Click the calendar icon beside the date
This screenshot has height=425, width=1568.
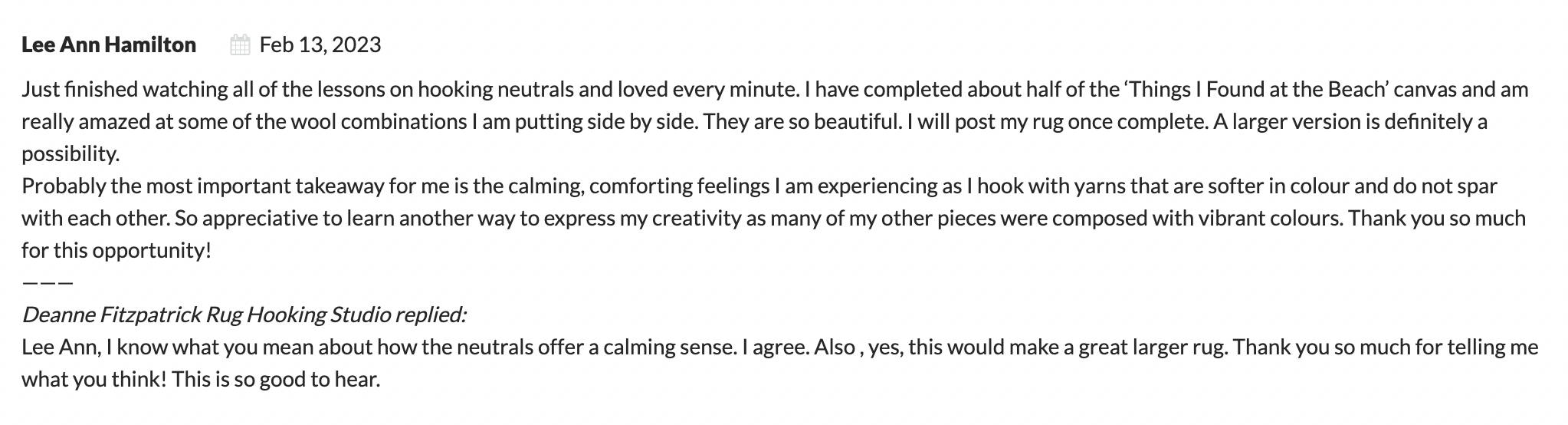click(240, 45)
